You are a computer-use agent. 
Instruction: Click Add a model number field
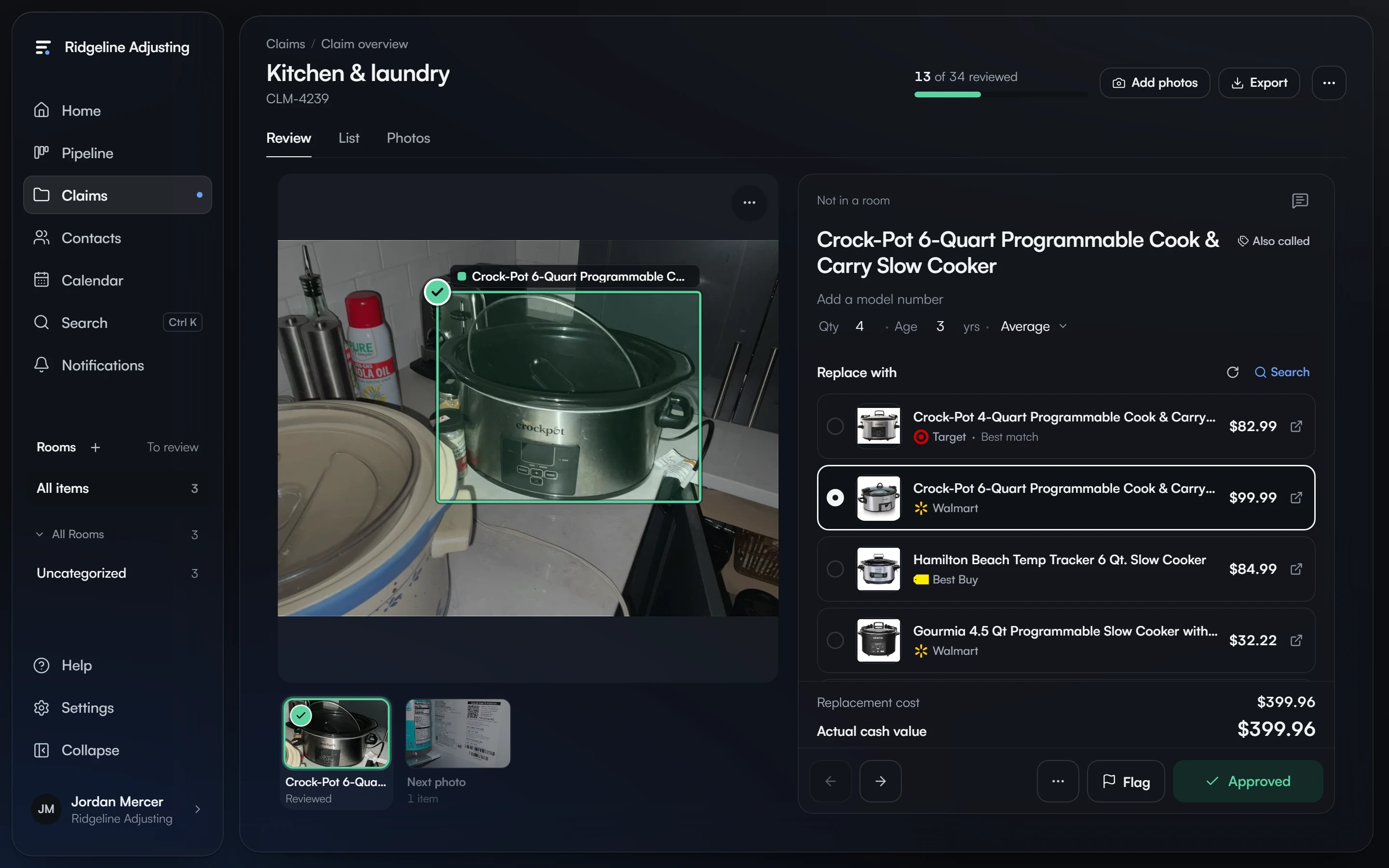click(x=879, y=299)
